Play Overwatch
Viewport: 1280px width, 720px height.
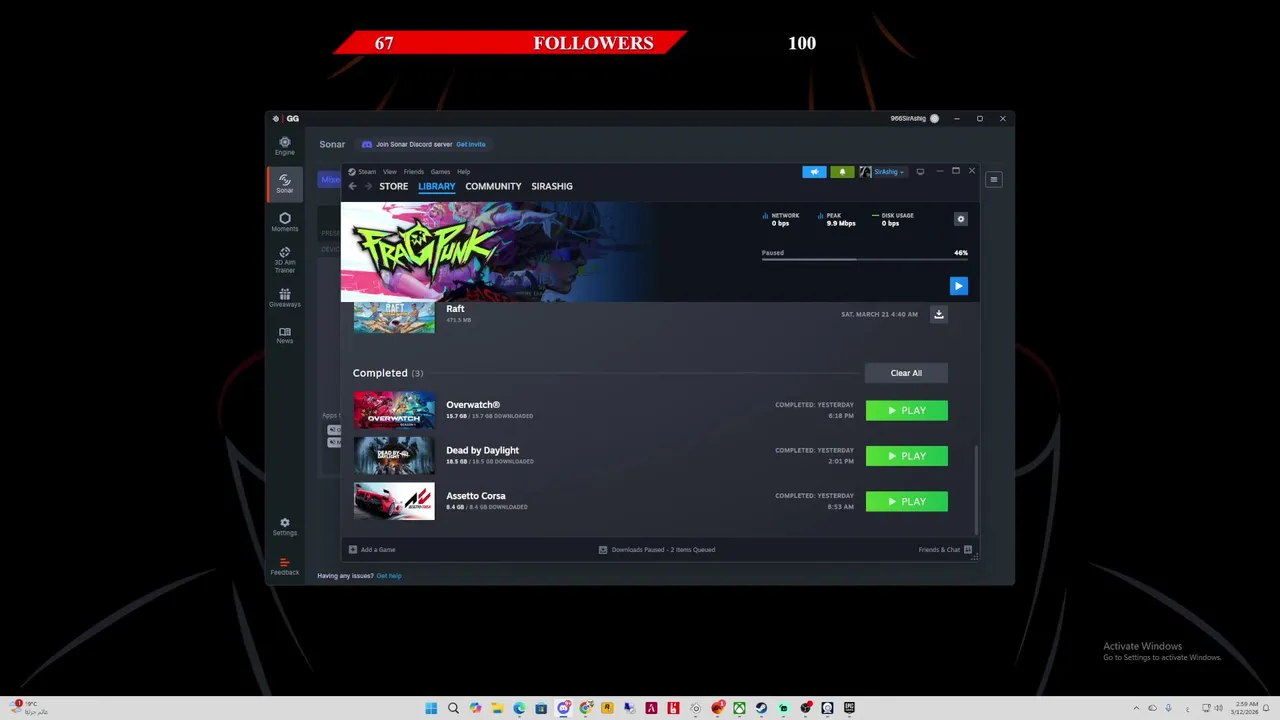[907, 411]
